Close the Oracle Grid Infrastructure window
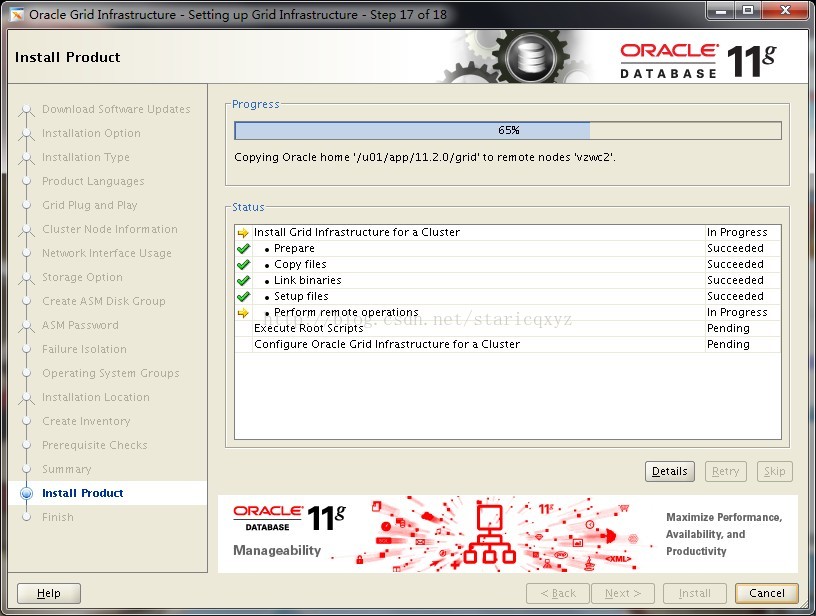 click(785, 10)
